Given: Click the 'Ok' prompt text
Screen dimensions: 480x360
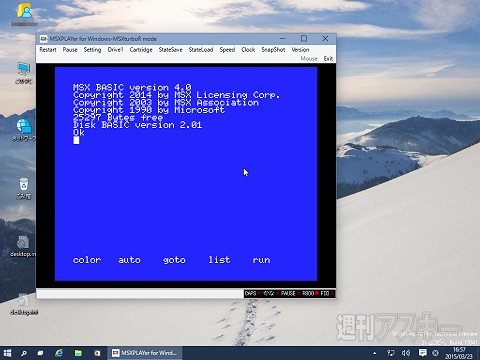Looking at the screenshot, I should (79, 133).
